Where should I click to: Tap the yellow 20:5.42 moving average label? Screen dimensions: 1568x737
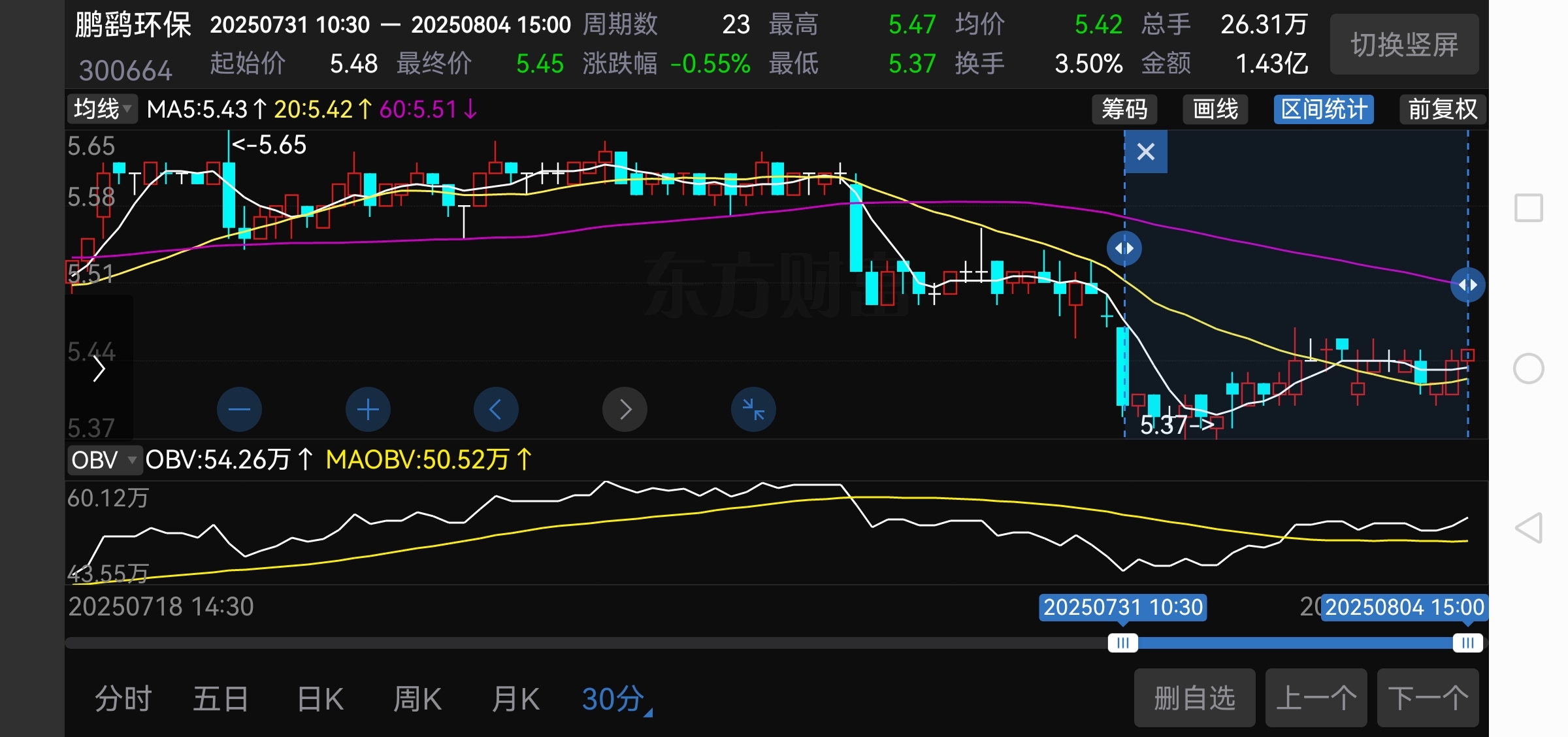coord(323,109)
